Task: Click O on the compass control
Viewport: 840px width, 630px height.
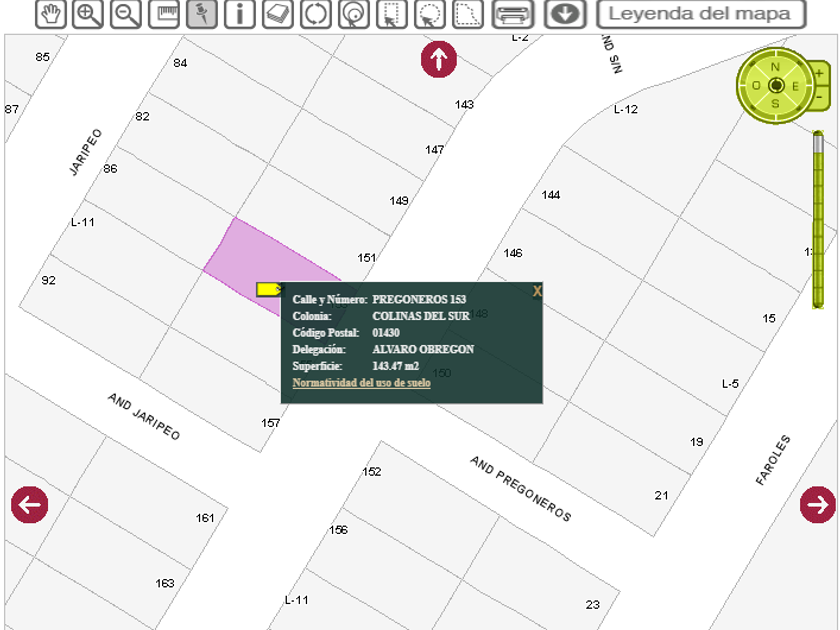Action: tap(756, 86)
